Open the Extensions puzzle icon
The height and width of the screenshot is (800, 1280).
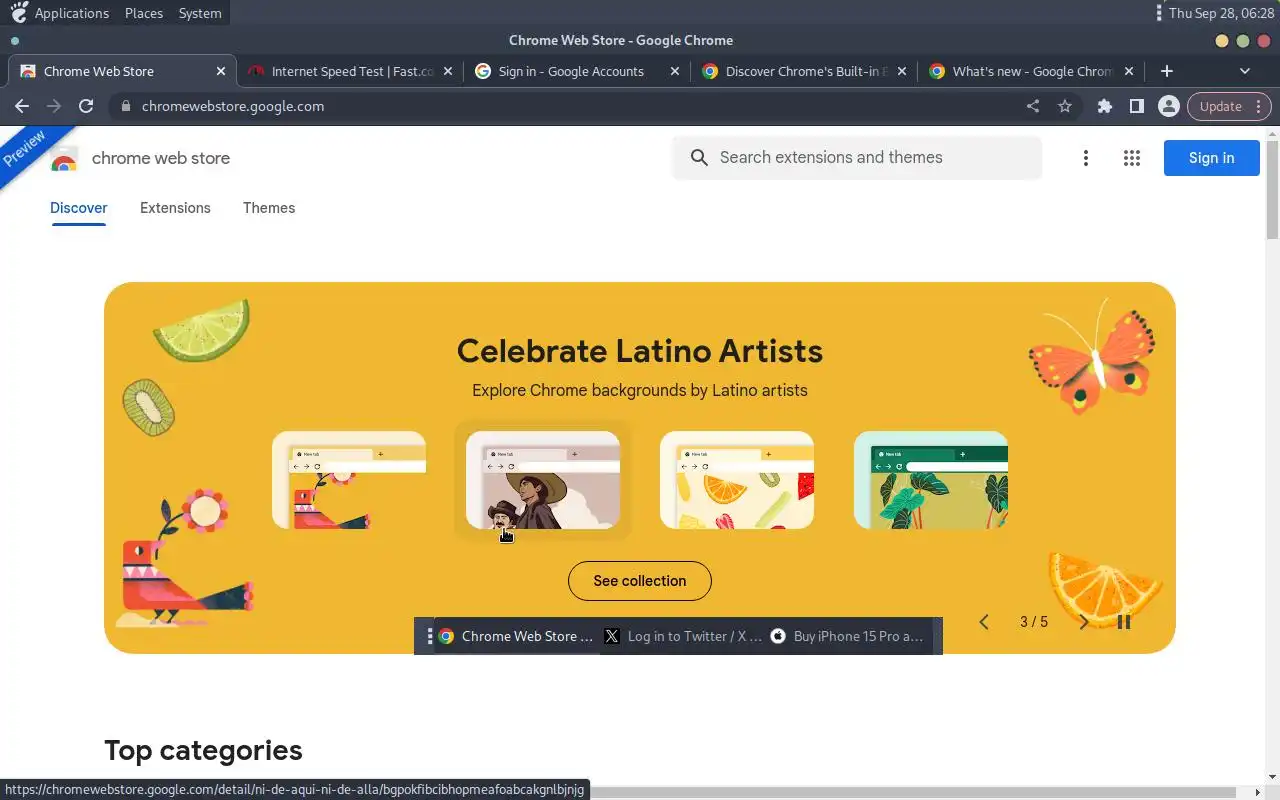1105,106
